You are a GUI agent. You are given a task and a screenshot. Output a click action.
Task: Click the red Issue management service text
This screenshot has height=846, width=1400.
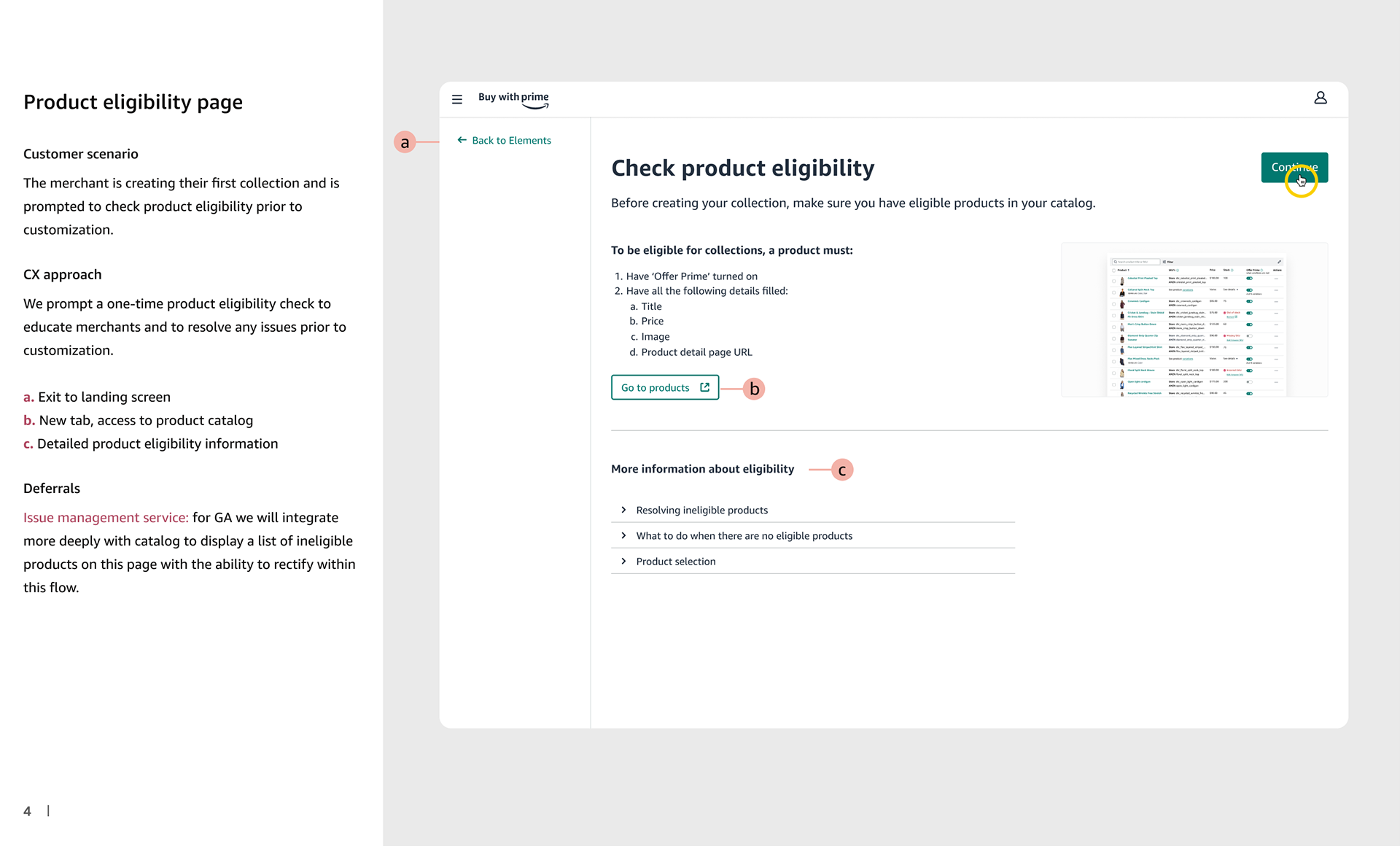(106, 517)
